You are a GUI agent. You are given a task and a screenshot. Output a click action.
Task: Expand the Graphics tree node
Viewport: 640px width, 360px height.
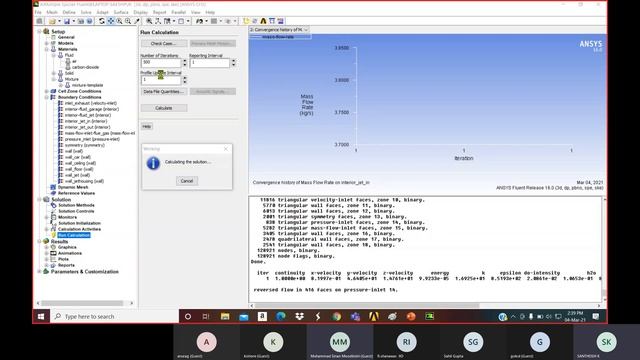pos(47,247)
